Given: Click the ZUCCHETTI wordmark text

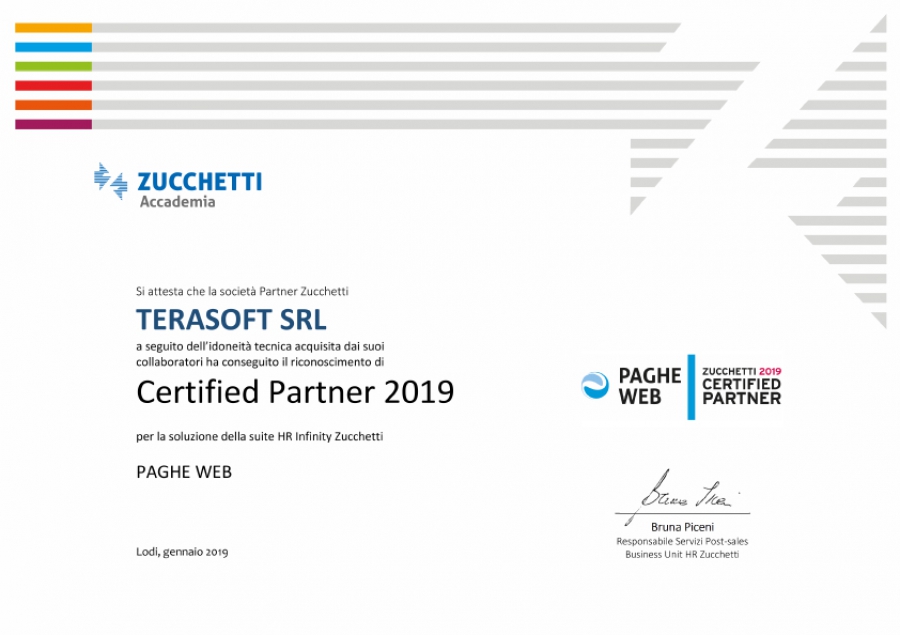Looking at the screenshot, I should pos(200,181).
